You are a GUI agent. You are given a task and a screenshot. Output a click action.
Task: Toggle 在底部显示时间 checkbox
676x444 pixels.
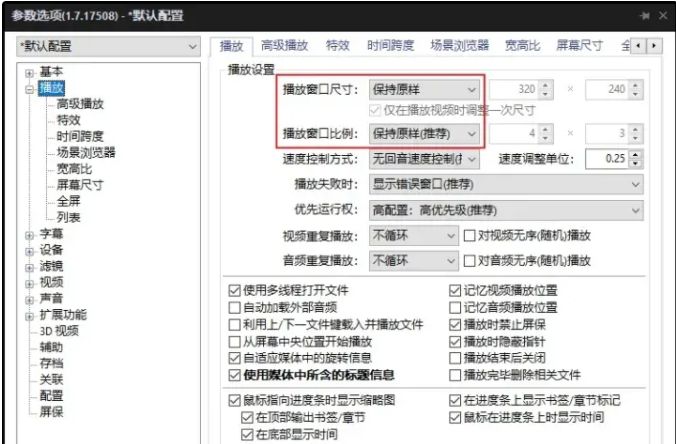click(247, 435)
